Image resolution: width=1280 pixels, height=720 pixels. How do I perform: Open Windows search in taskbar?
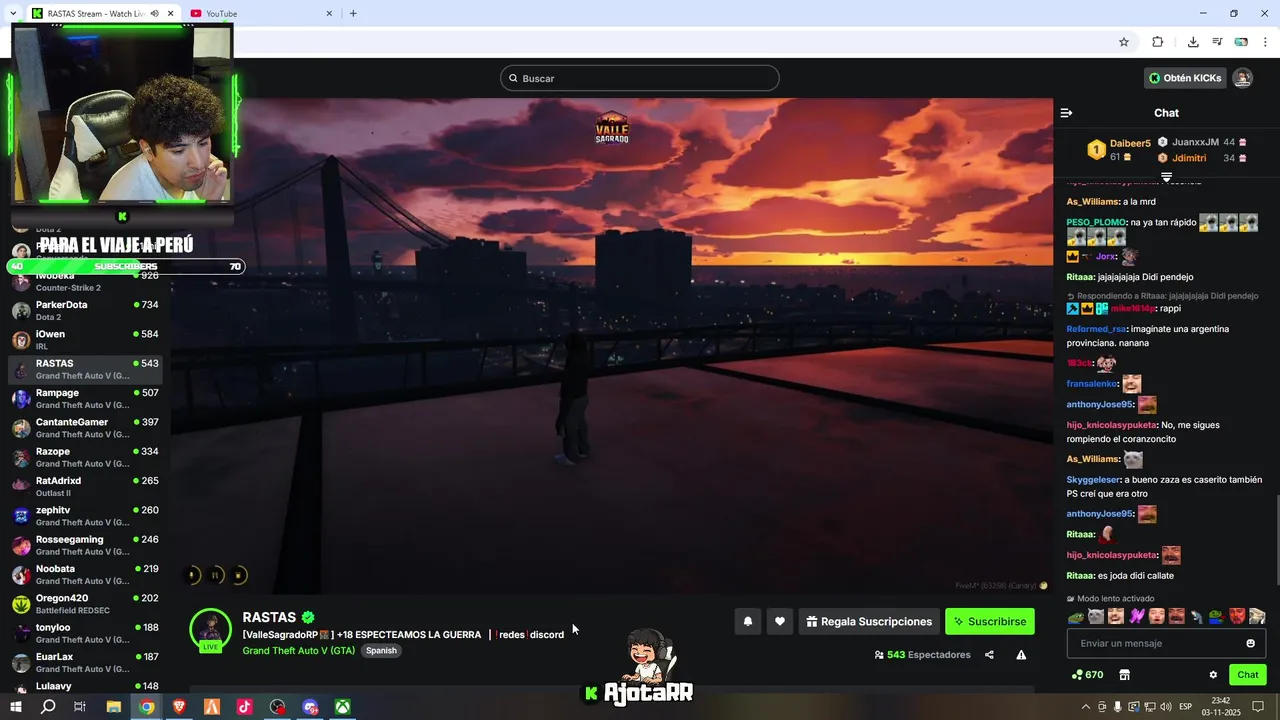coord(48,707)
